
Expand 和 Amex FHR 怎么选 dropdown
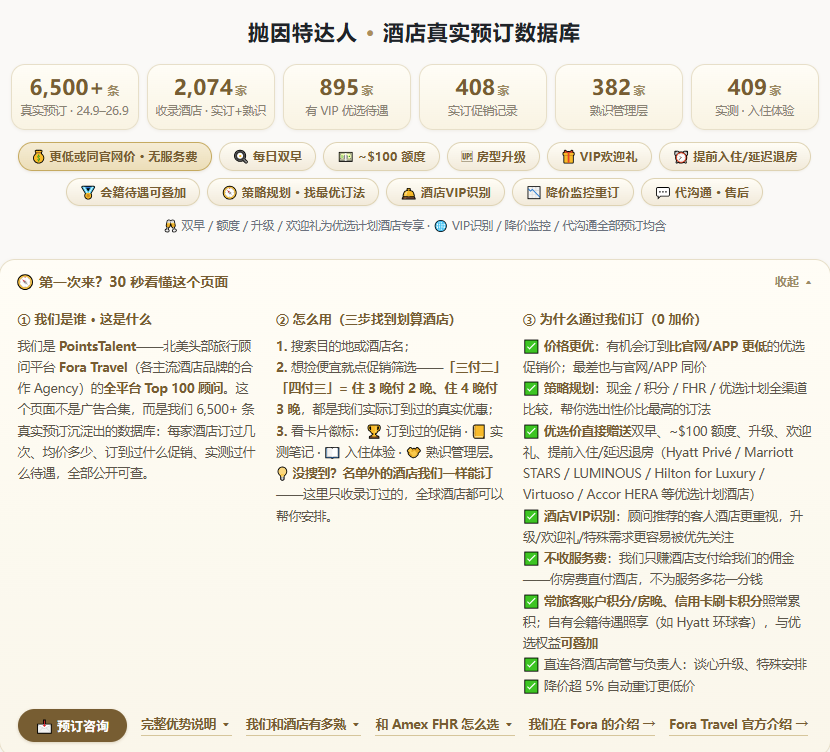coord(444,724)
